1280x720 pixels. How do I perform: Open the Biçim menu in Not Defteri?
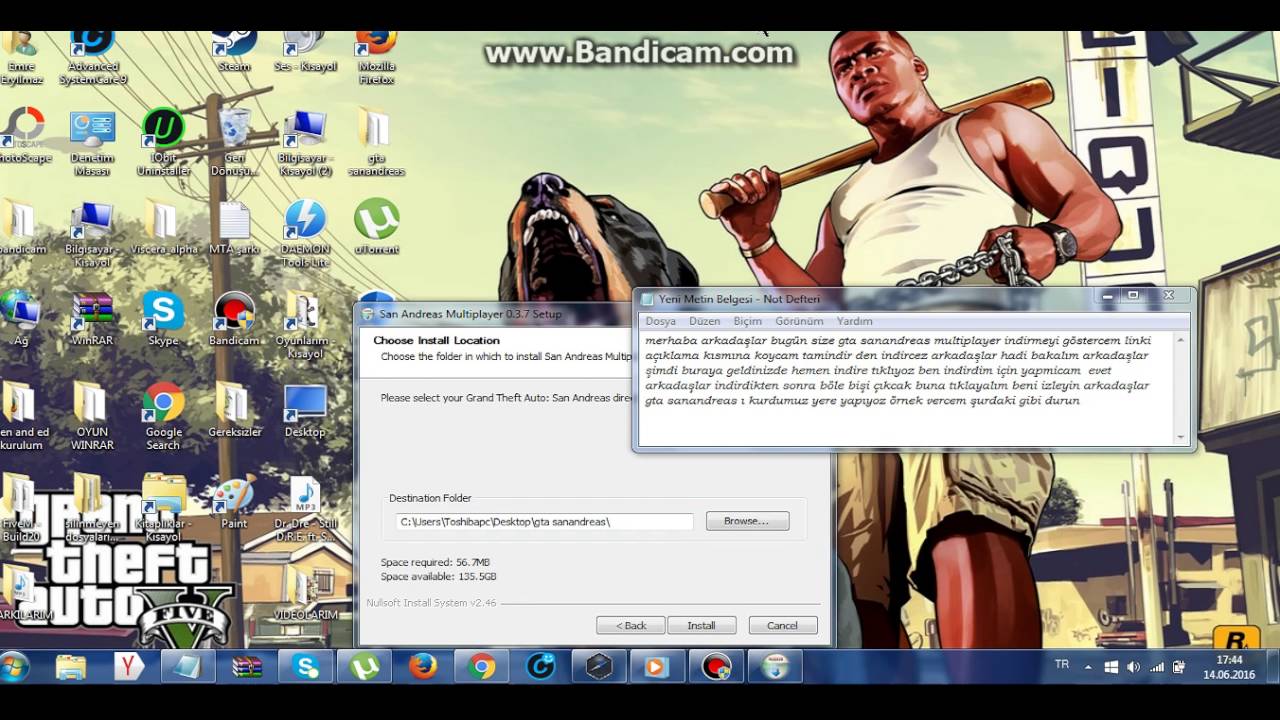747,321
